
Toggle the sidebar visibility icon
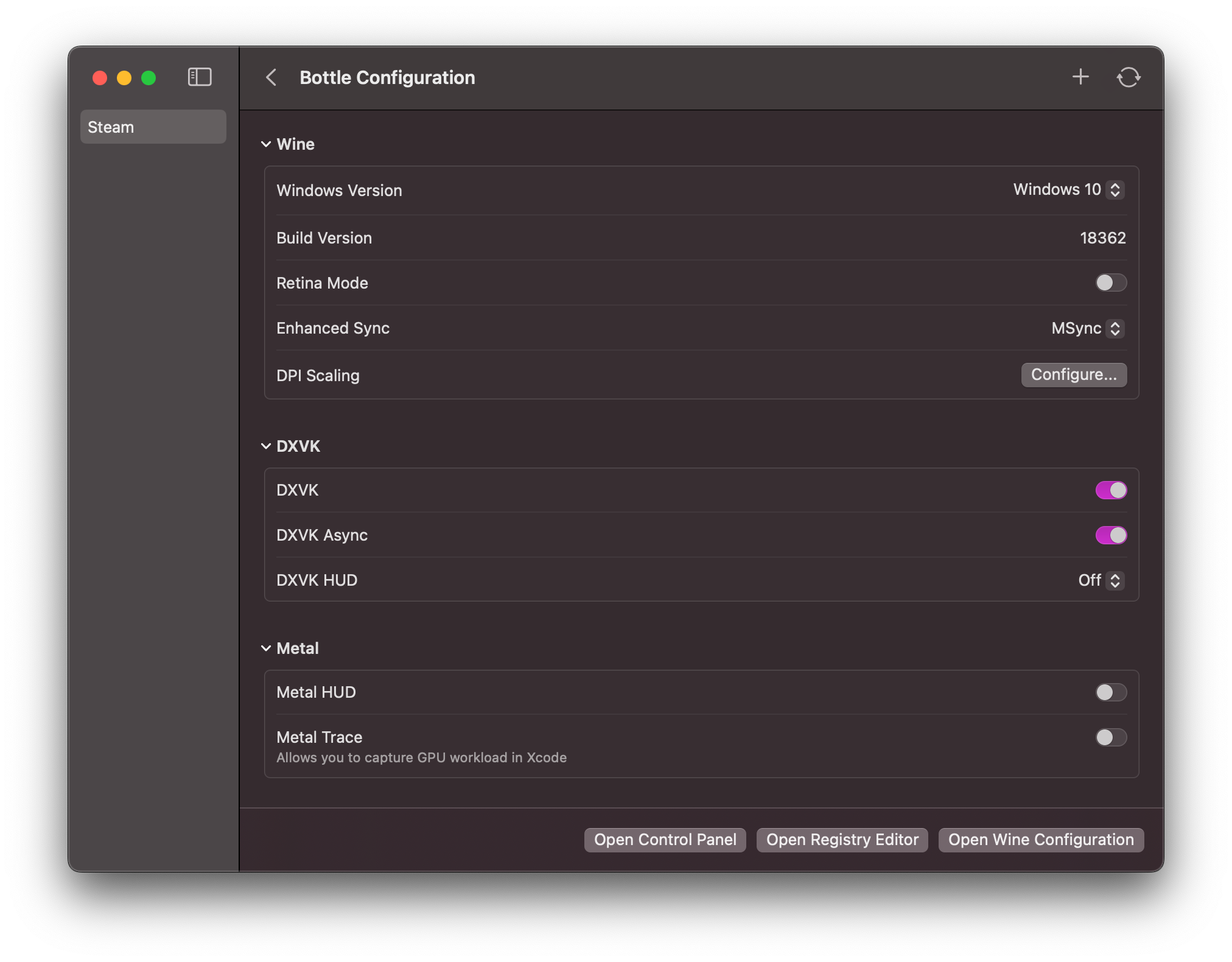point(200,77)
